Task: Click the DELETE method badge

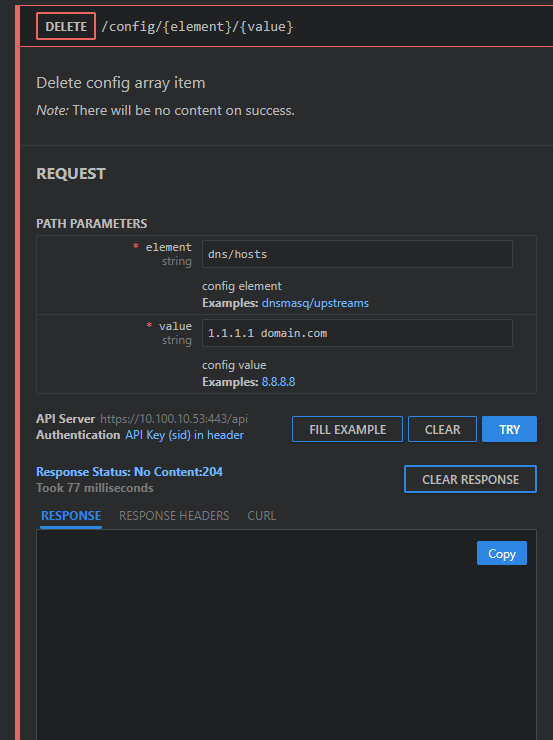Action: pyautogui.click(x=66, y=26)
